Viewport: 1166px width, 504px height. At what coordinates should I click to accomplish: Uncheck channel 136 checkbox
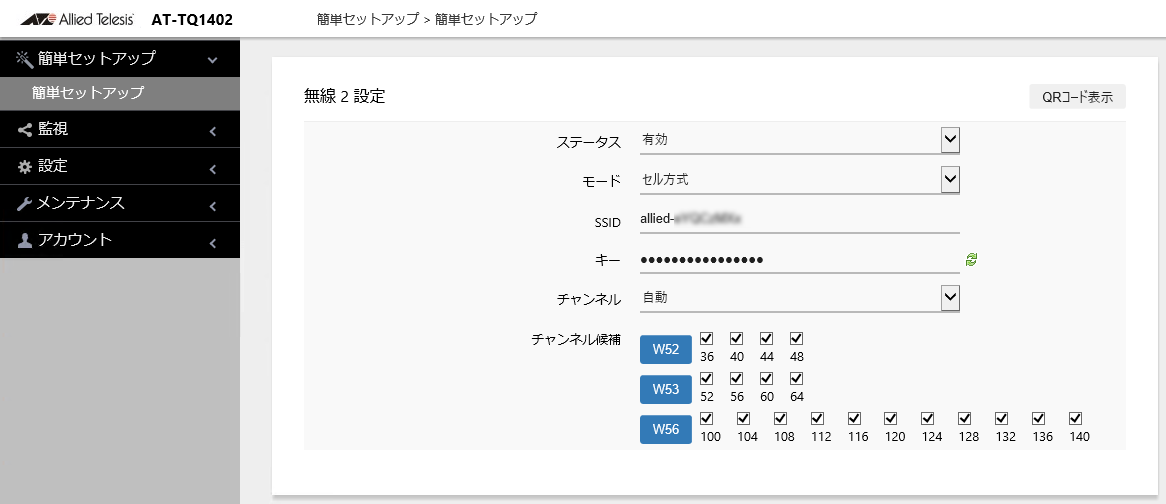click(x=1039, y=418)
